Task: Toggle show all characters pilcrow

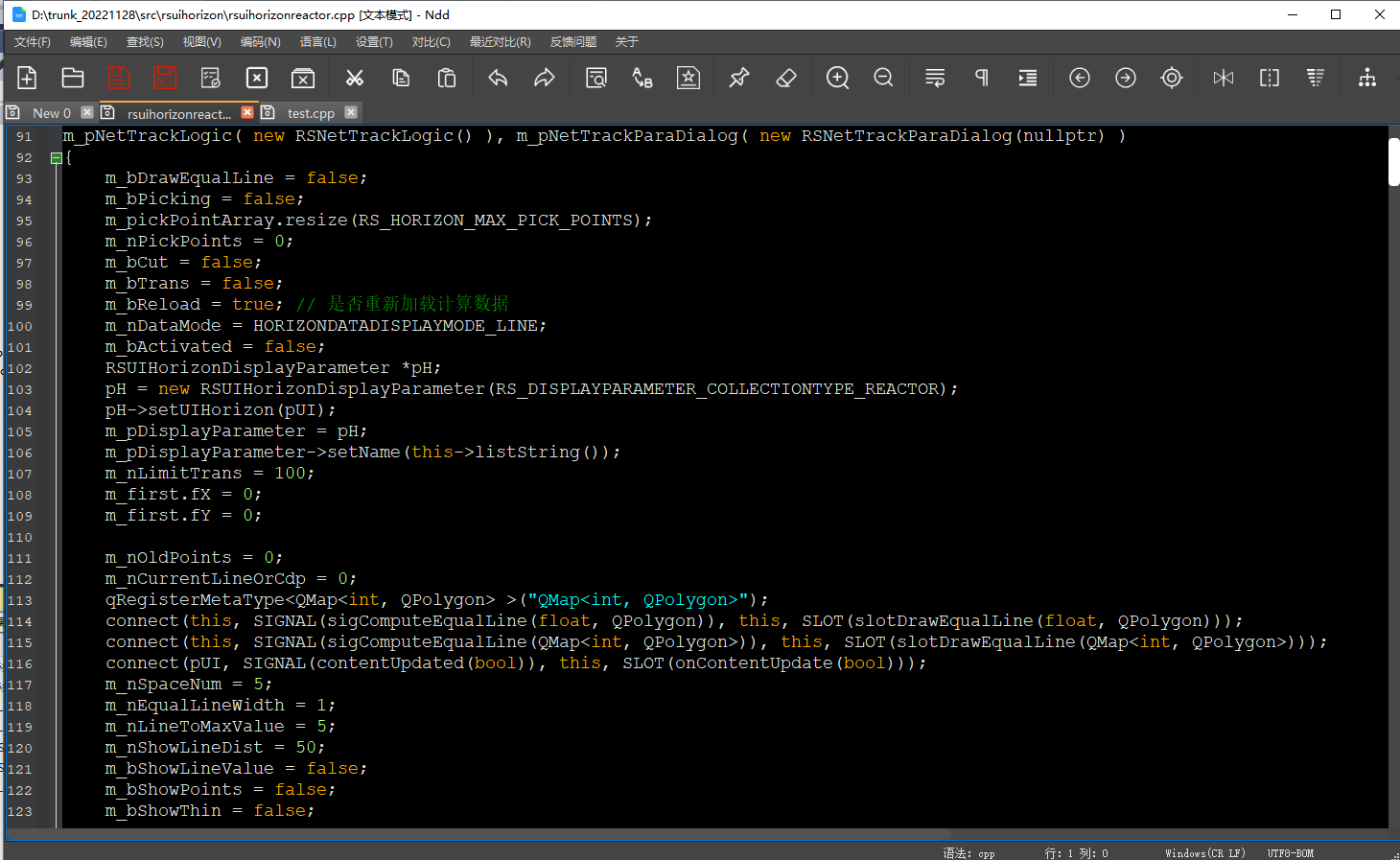Action: [982, 78]
